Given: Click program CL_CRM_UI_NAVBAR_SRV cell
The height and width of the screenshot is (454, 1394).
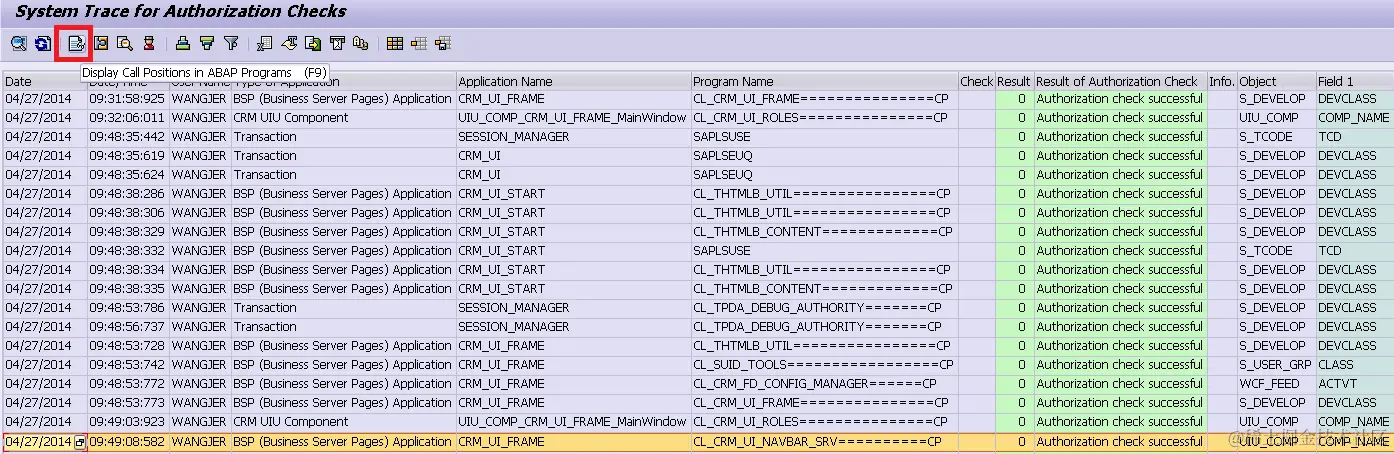Looking at the screenshot, I should (824, 442).
